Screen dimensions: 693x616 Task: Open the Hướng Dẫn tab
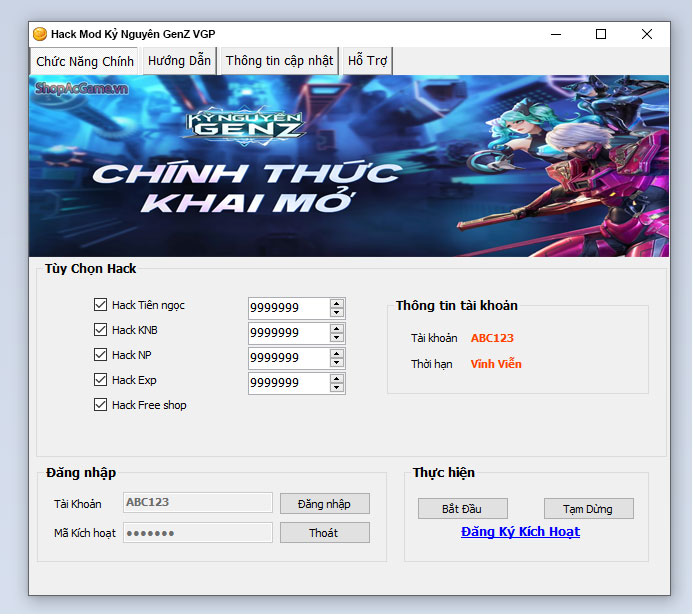pos(179,61)
